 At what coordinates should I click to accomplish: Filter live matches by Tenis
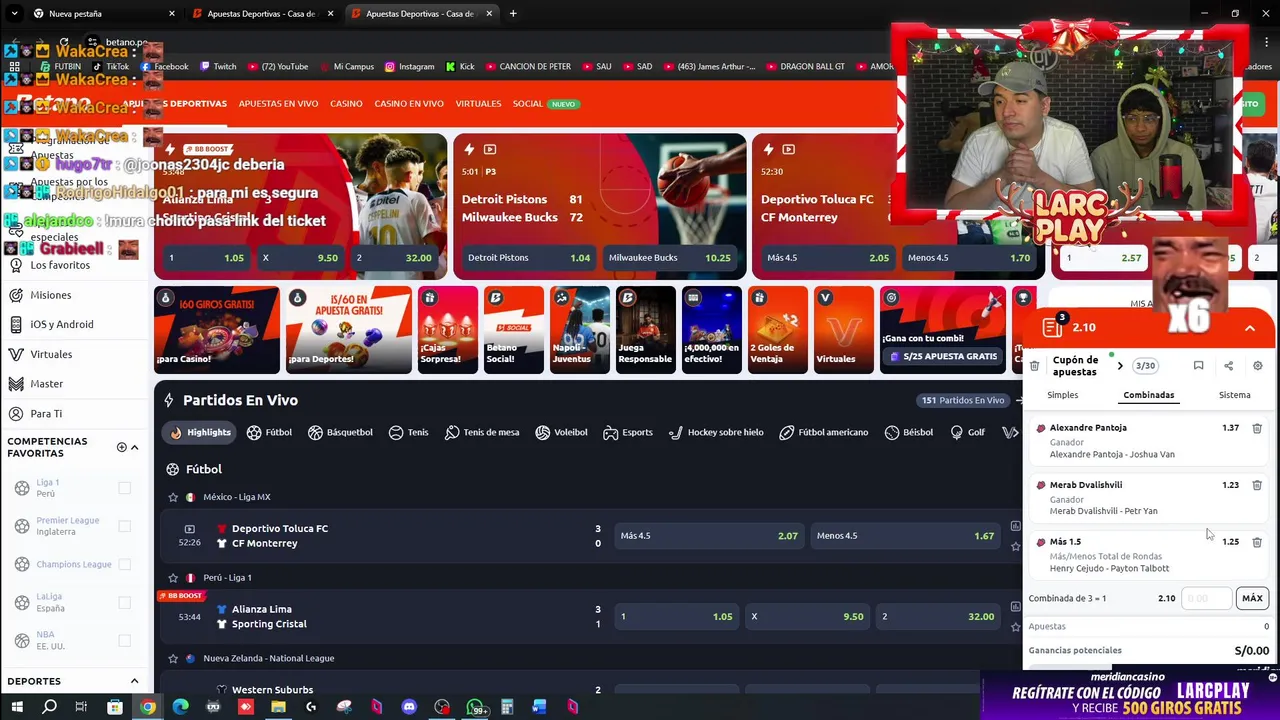(x=408, y=432)
